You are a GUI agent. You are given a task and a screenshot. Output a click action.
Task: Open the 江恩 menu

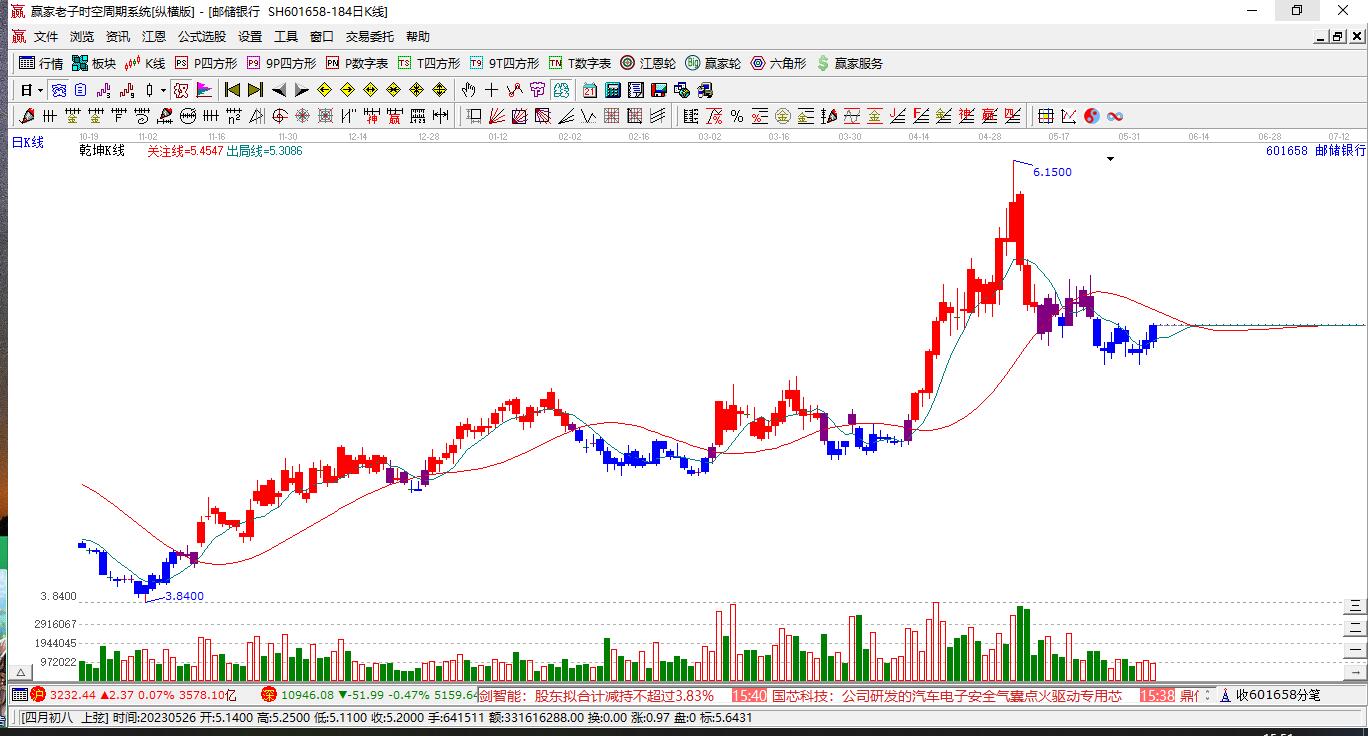point(154,37)
